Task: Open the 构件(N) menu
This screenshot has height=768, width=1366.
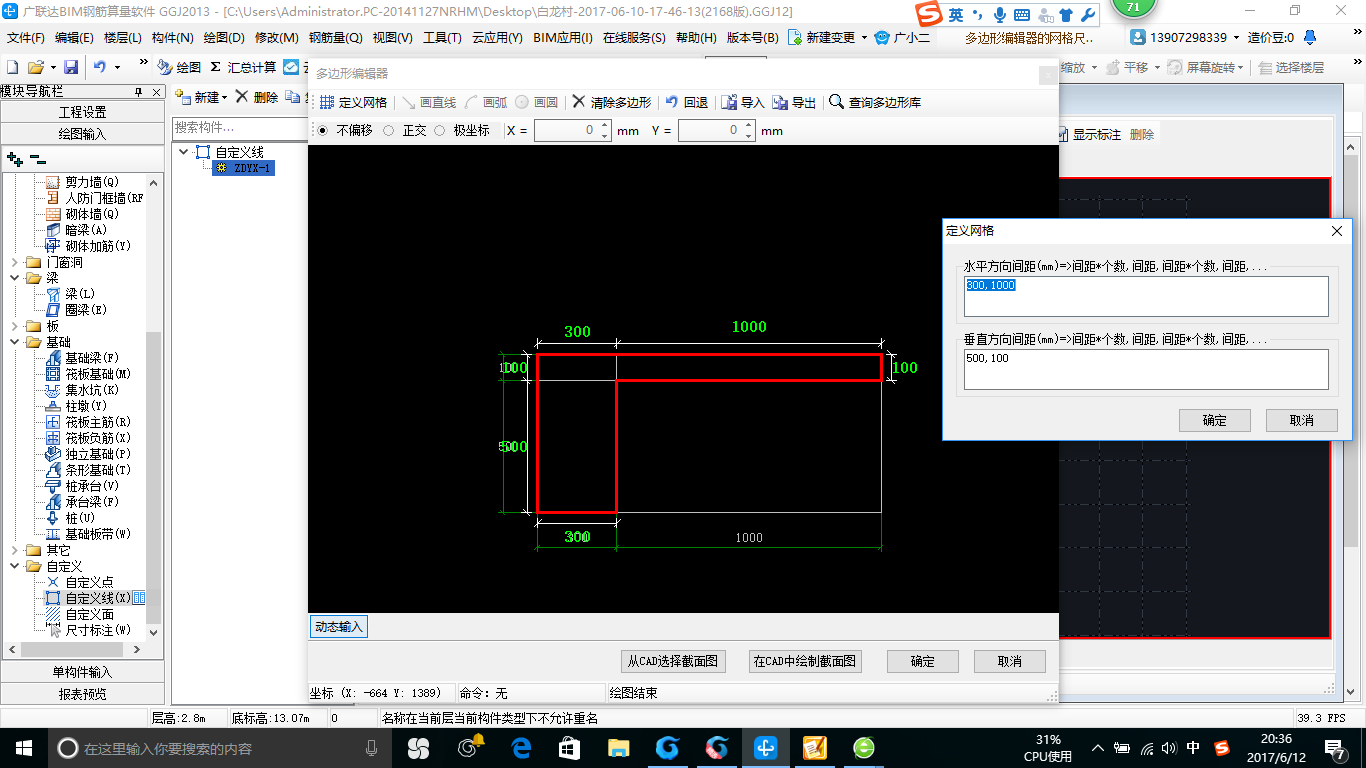Action: tap(172, 37)
